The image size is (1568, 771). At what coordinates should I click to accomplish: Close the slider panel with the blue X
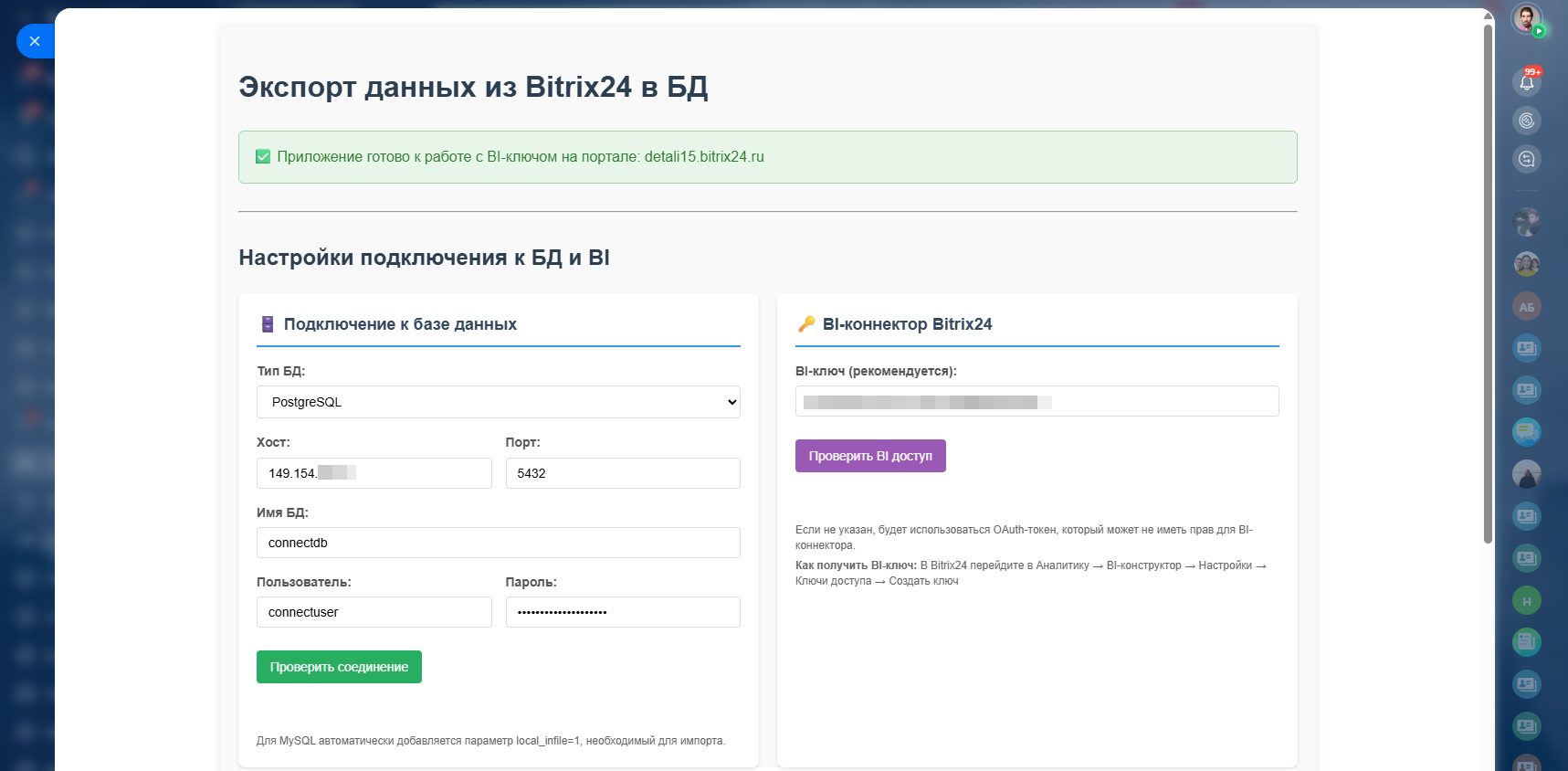35,41
